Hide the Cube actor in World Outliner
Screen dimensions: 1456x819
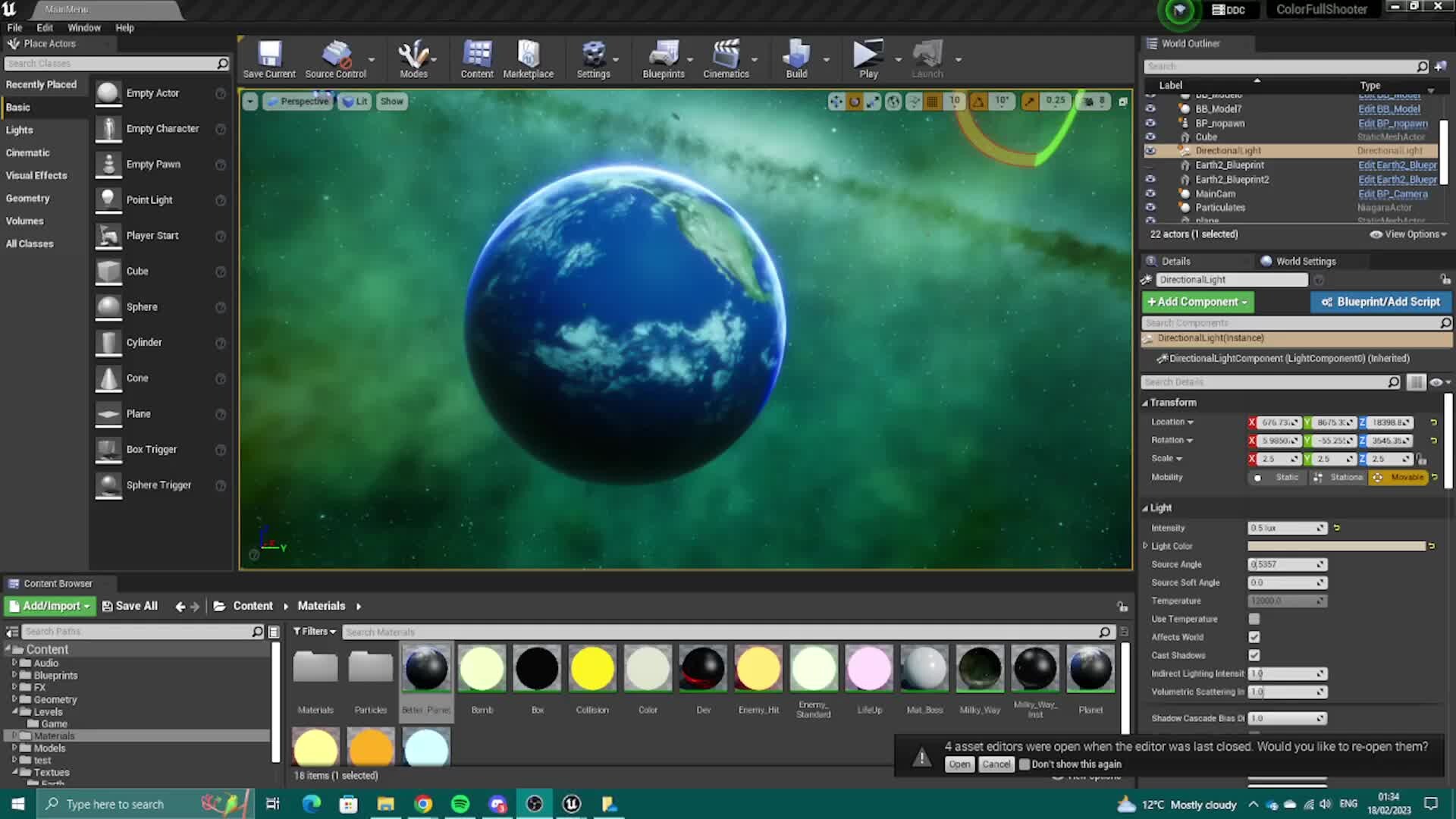(x=1151, y=136)
